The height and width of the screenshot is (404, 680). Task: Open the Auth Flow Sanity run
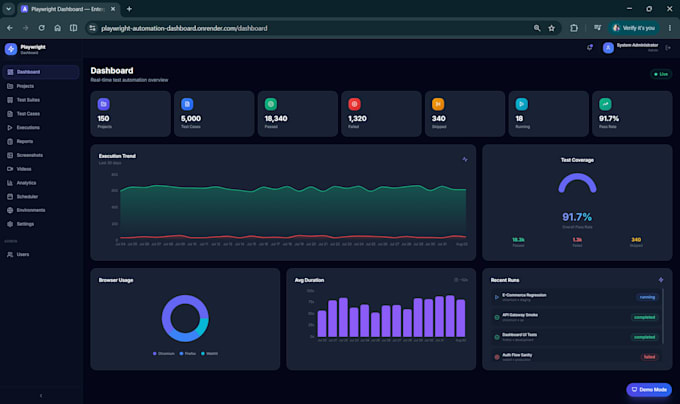576,357
